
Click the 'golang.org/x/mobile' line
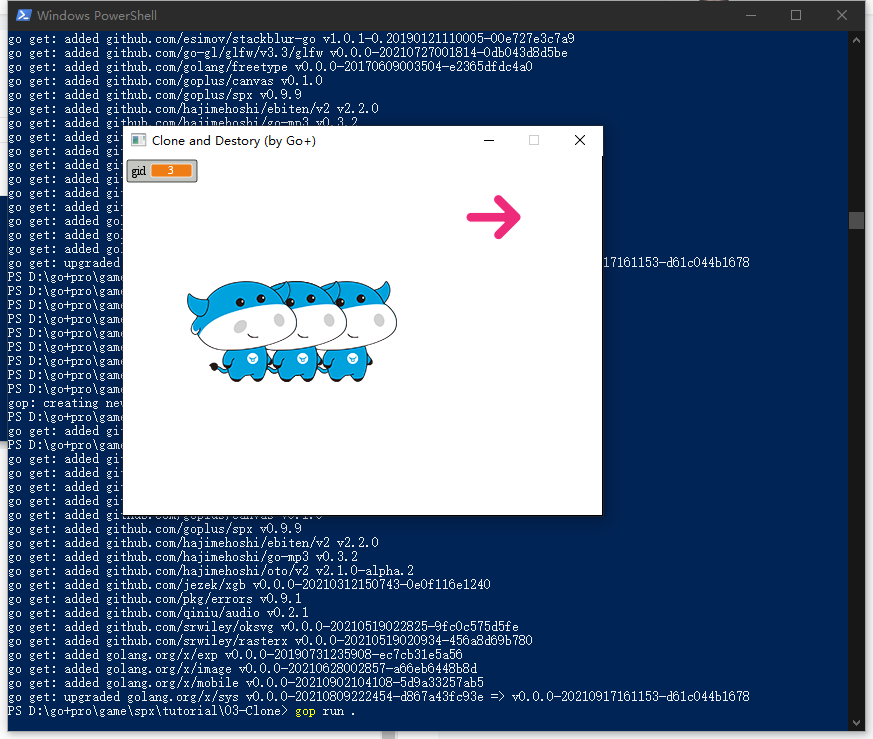[x=246, y=682]
